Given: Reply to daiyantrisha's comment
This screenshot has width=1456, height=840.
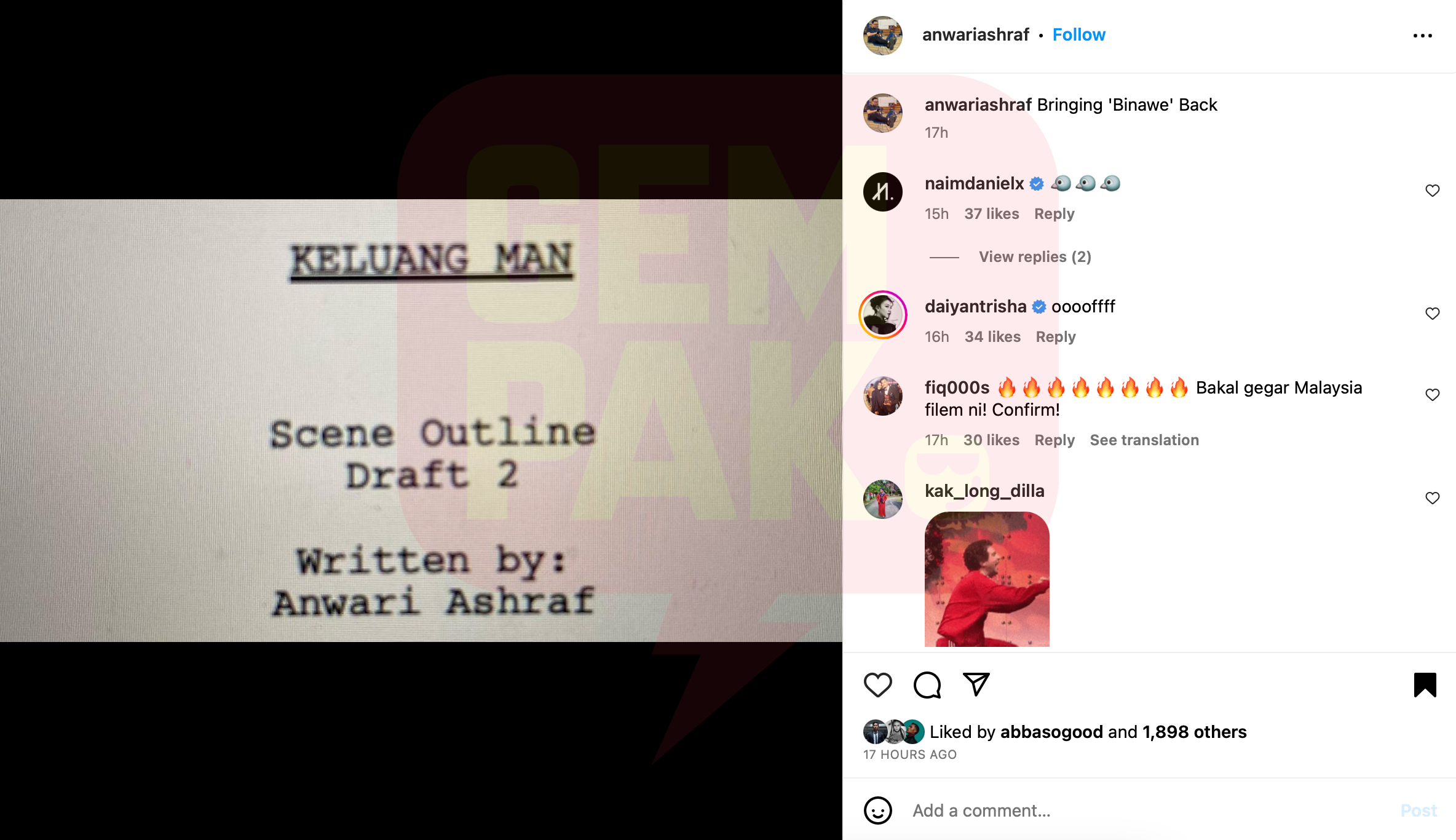Looking at the screenshot, I should [x=1056, y=337].
